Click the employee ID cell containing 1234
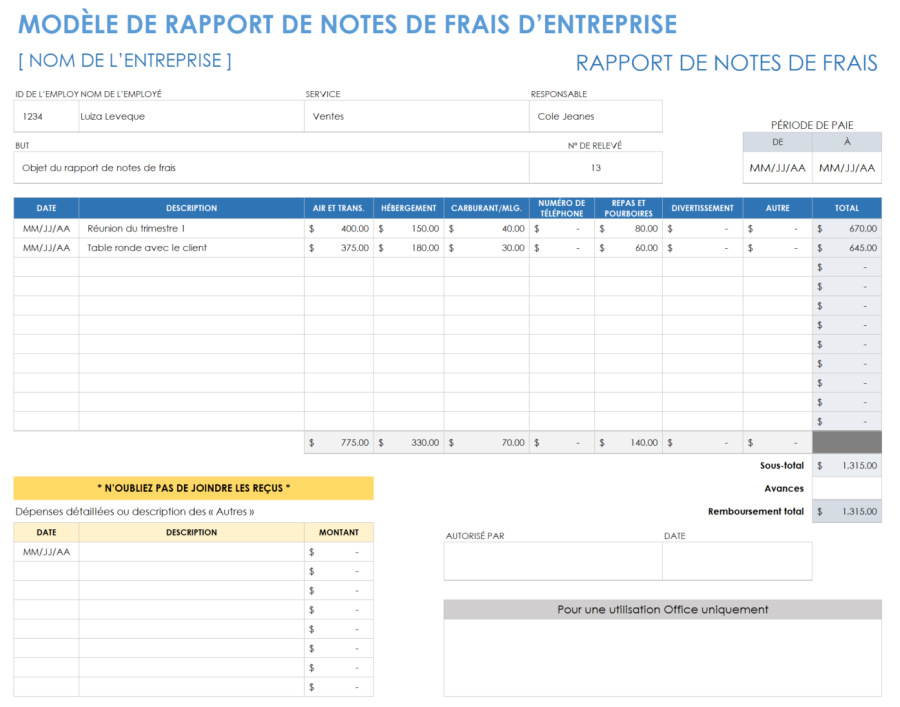Viewport: 900px width, 707px height. click(44, 116)
